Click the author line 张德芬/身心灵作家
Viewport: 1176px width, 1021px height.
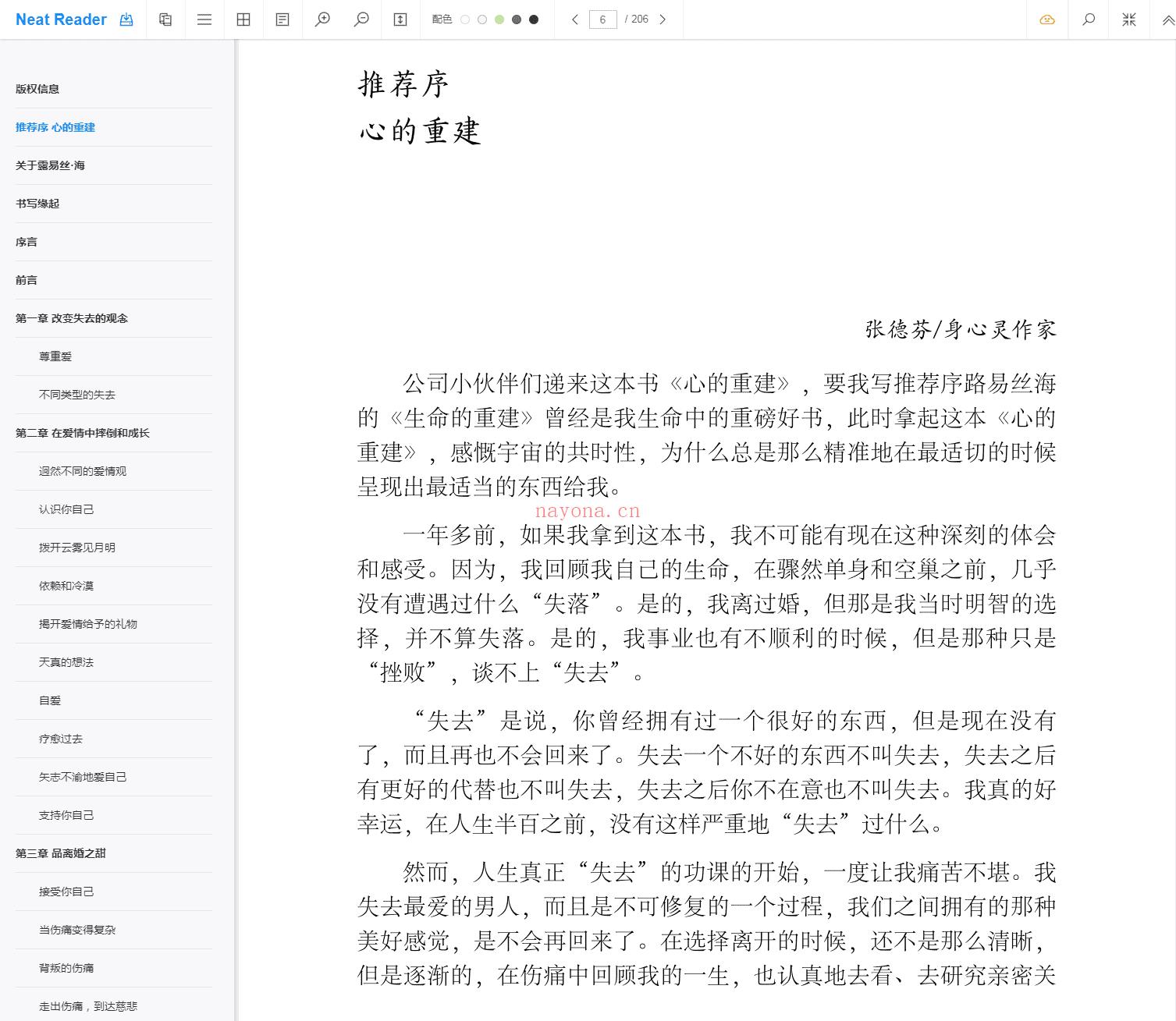point(961,329)
